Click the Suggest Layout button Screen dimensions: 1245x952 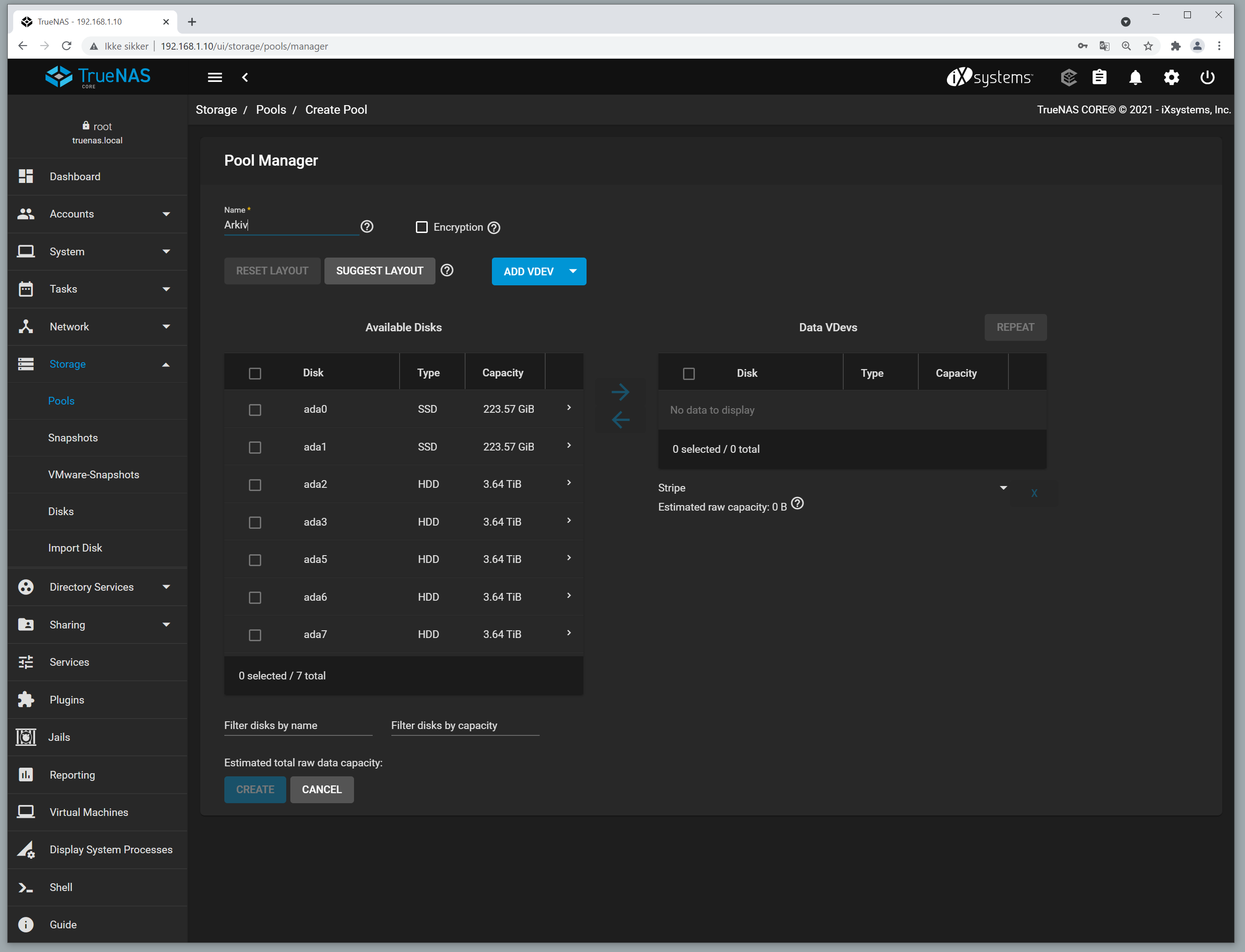(379, 271)
